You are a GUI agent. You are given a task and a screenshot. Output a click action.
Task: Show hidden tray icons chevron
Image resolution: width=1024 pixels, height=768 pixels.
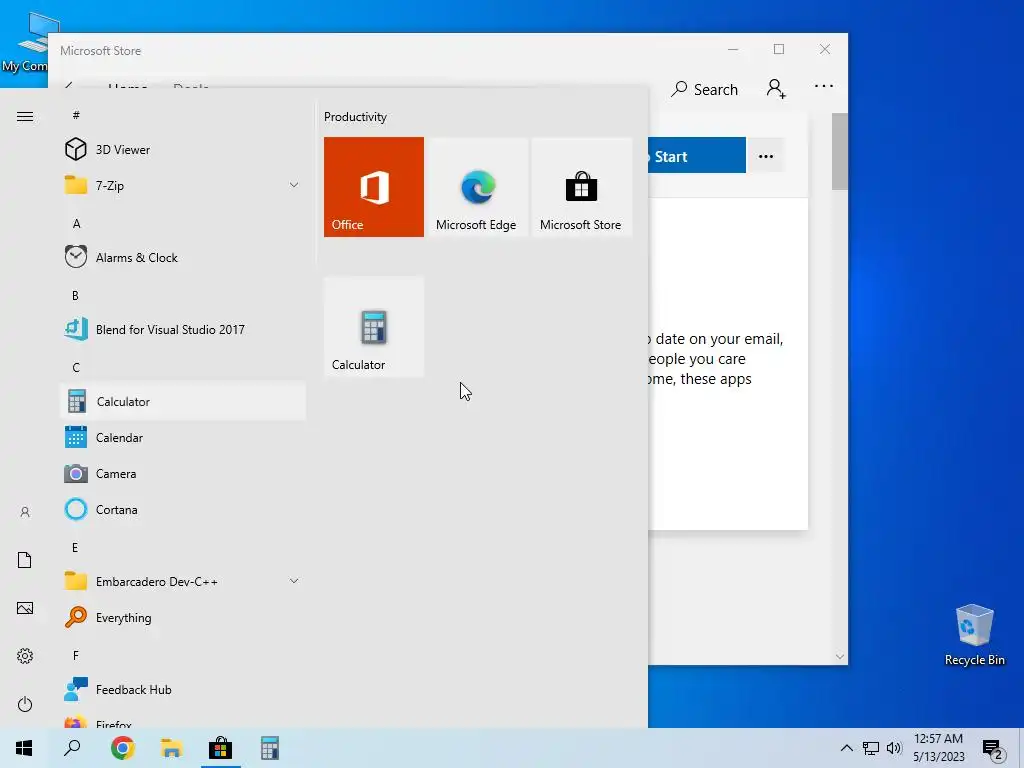click(846, 748)
